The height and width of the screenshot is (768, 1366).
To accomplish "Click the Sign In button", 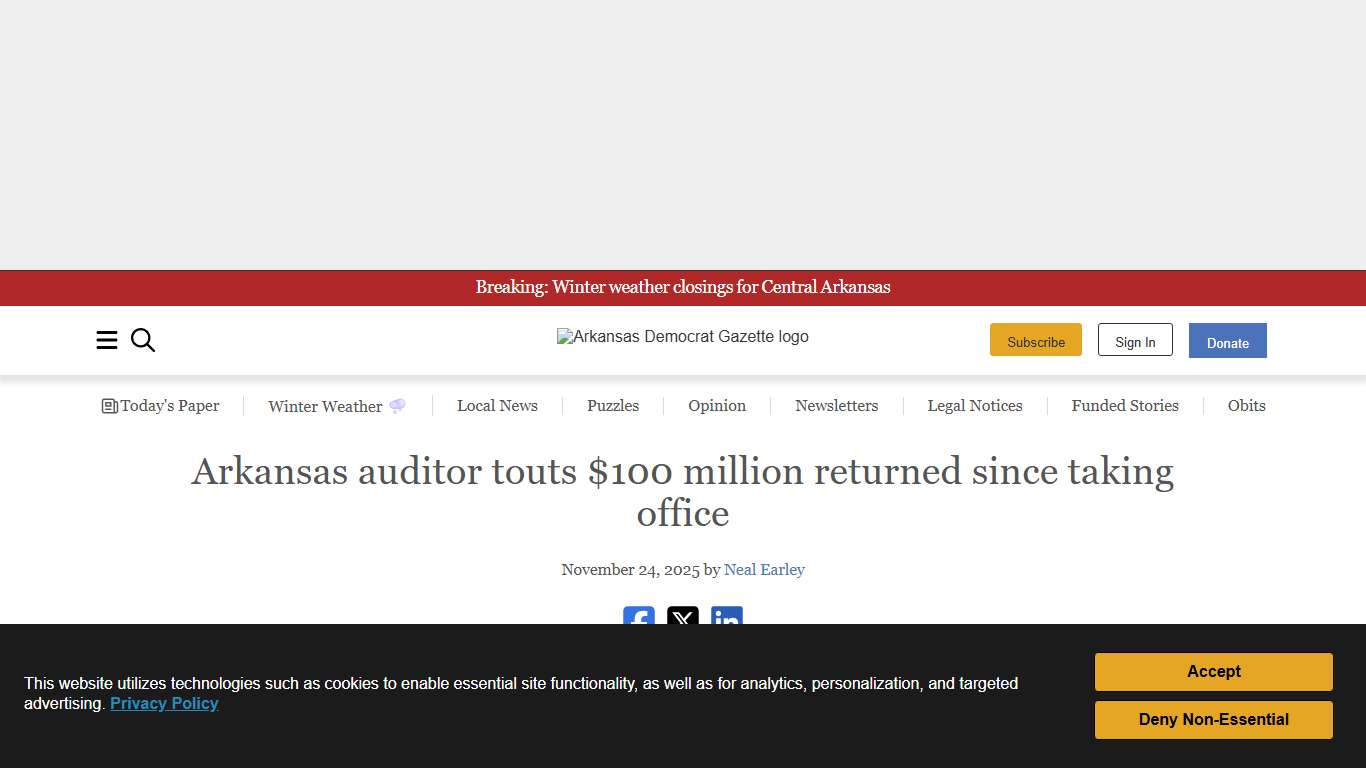I will point(1135,340).
